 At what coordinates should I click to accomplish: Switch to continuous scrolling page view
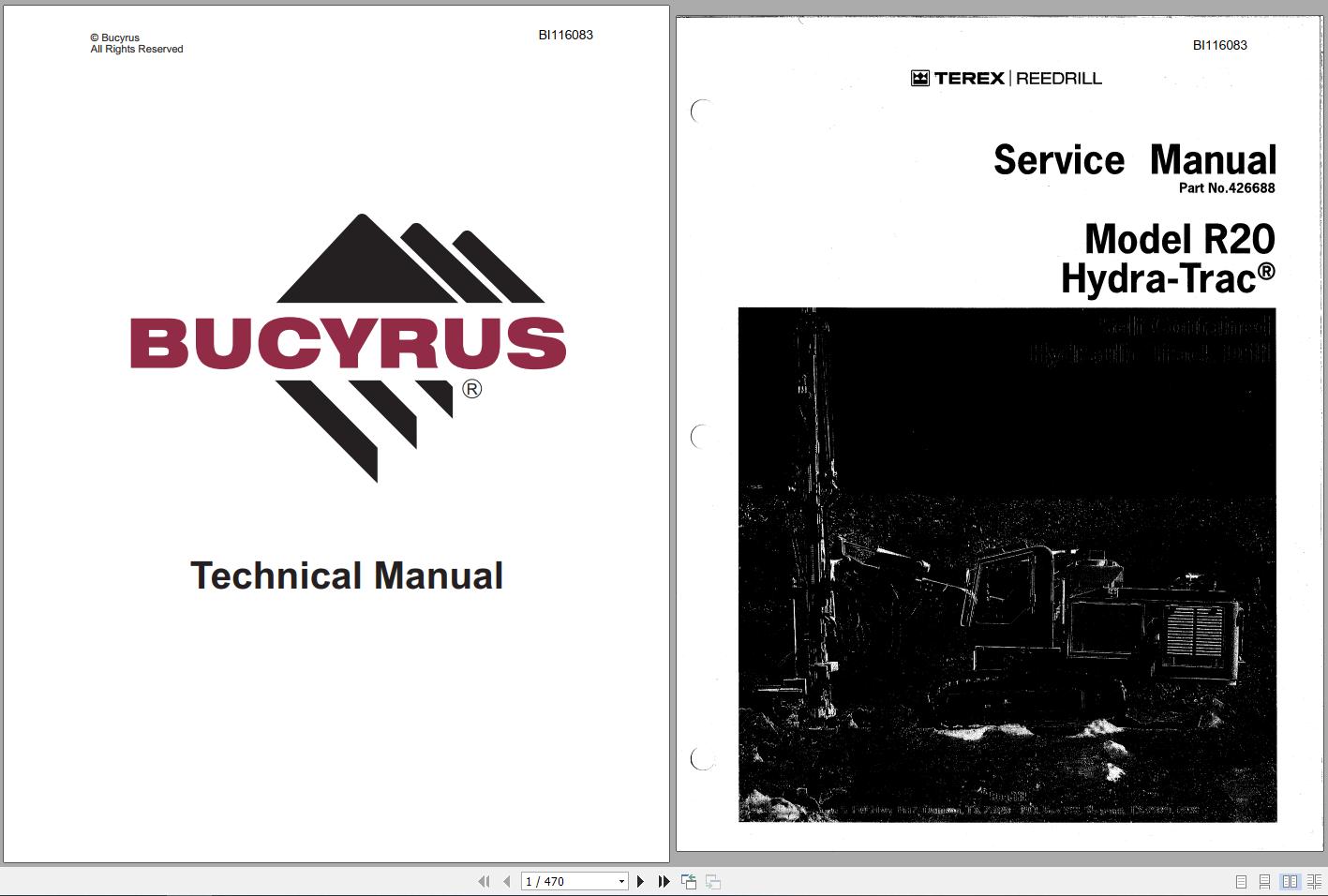coord(1264,882)
